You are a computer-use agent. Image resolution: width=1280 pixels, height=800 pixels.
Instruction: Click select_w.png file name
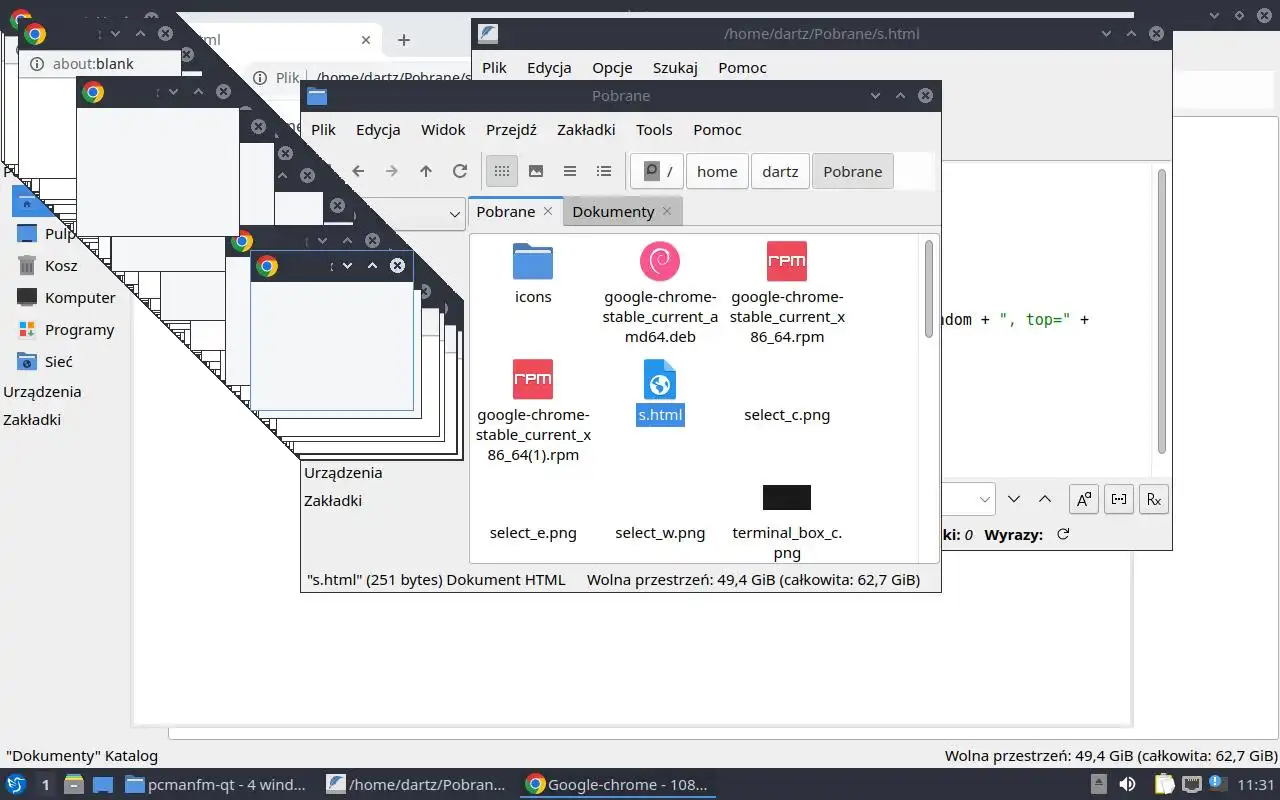[660, 533]
